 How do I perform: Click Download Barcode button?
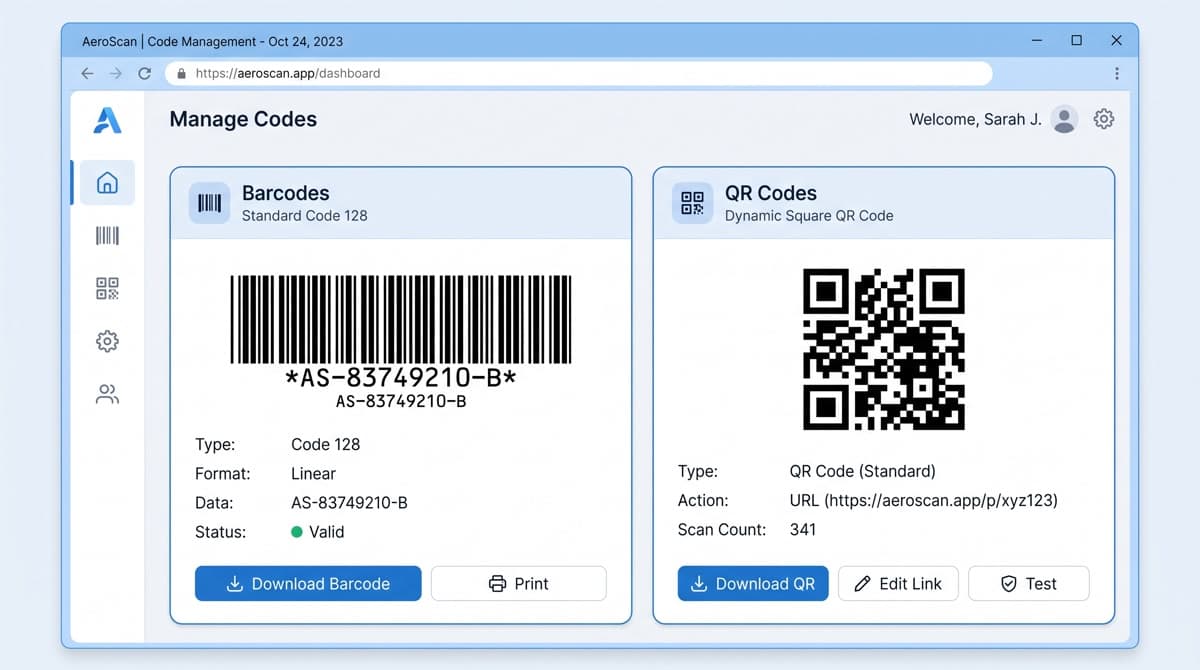pos(308,584)
